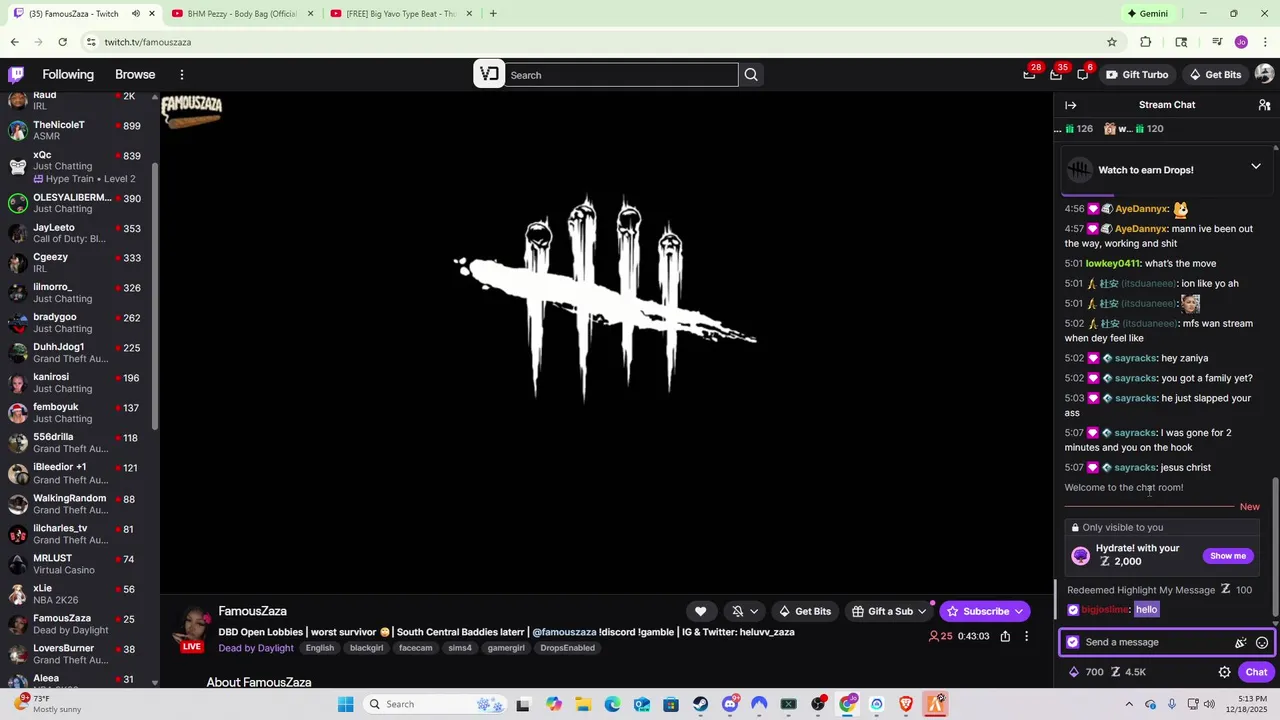Click the English tag
1280x720 pixels.
tap(320, 648)
